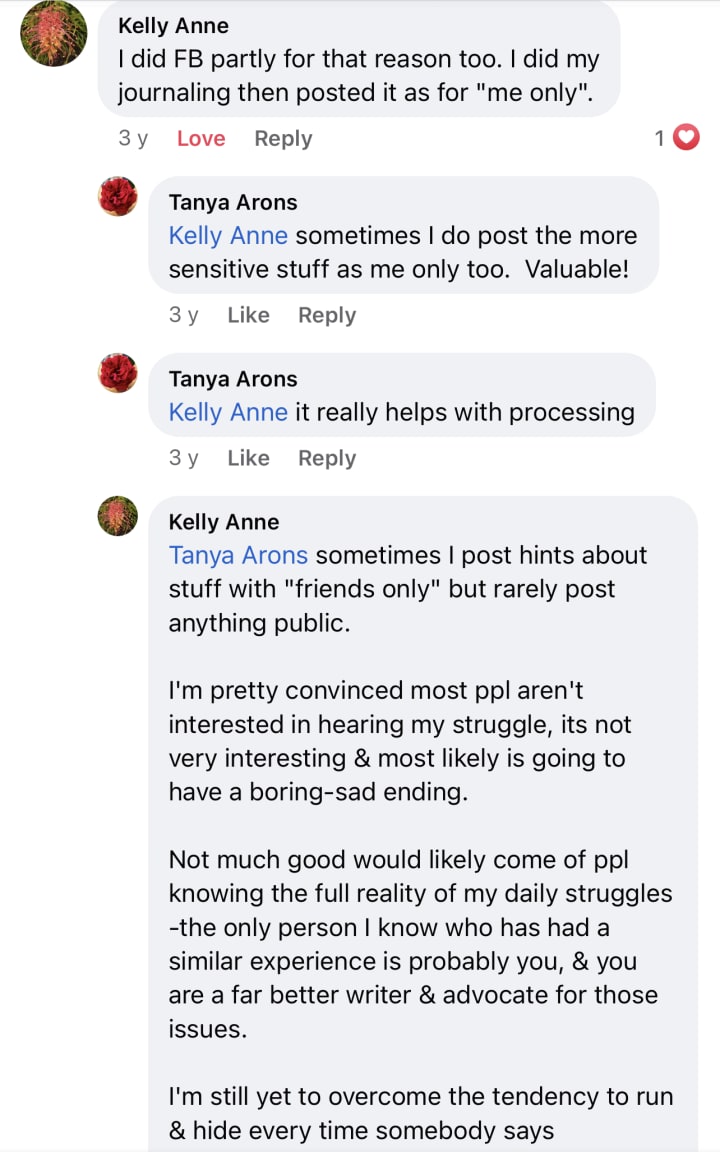Open Kelly Anne name above 'friends only' reply

[x=224, y=522]
